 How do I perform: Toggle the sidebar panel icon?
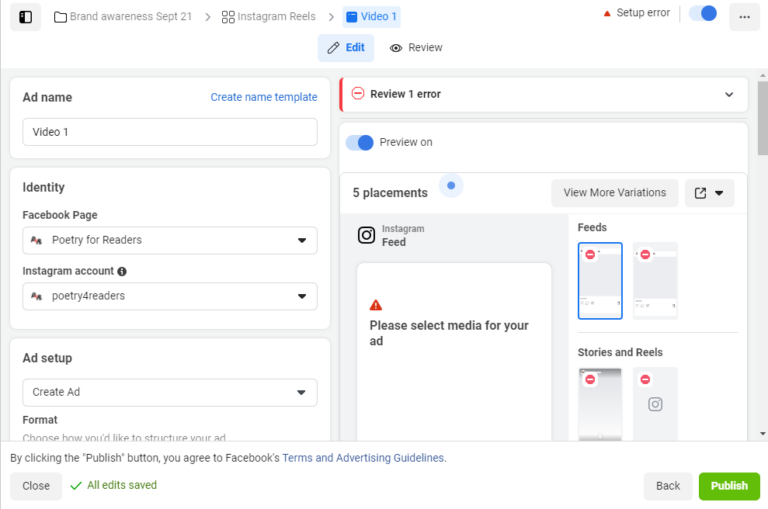click(x=25, y=16)
